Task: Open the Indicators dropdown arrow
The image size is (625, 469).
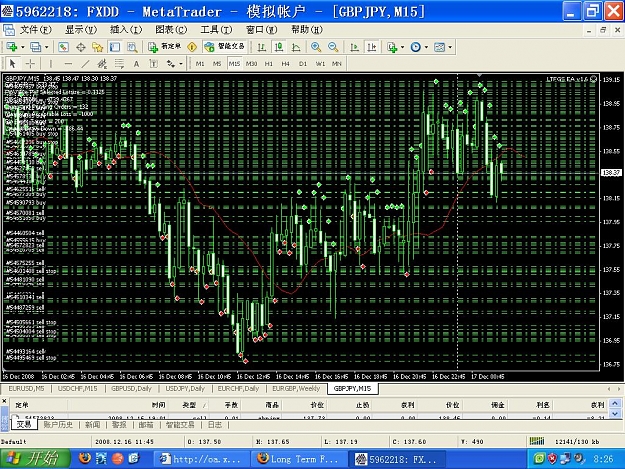Action: [x=403, y=47]
